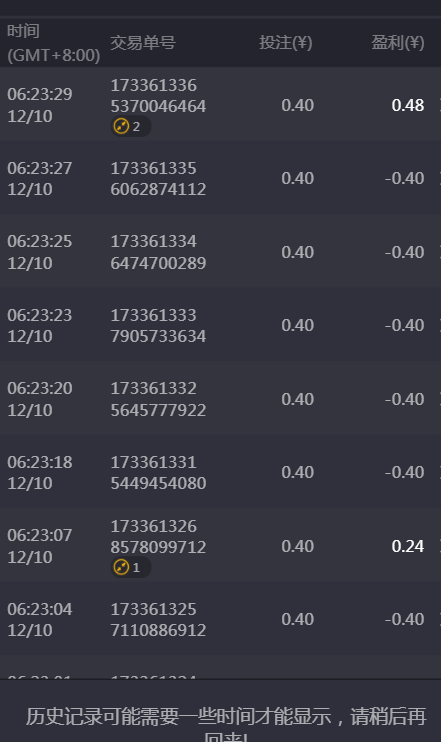The height and width of the screenshot is (742, 441).
Task: Click the 时间 (GMT+8:00) column header
Action: [x=53, y=43]
